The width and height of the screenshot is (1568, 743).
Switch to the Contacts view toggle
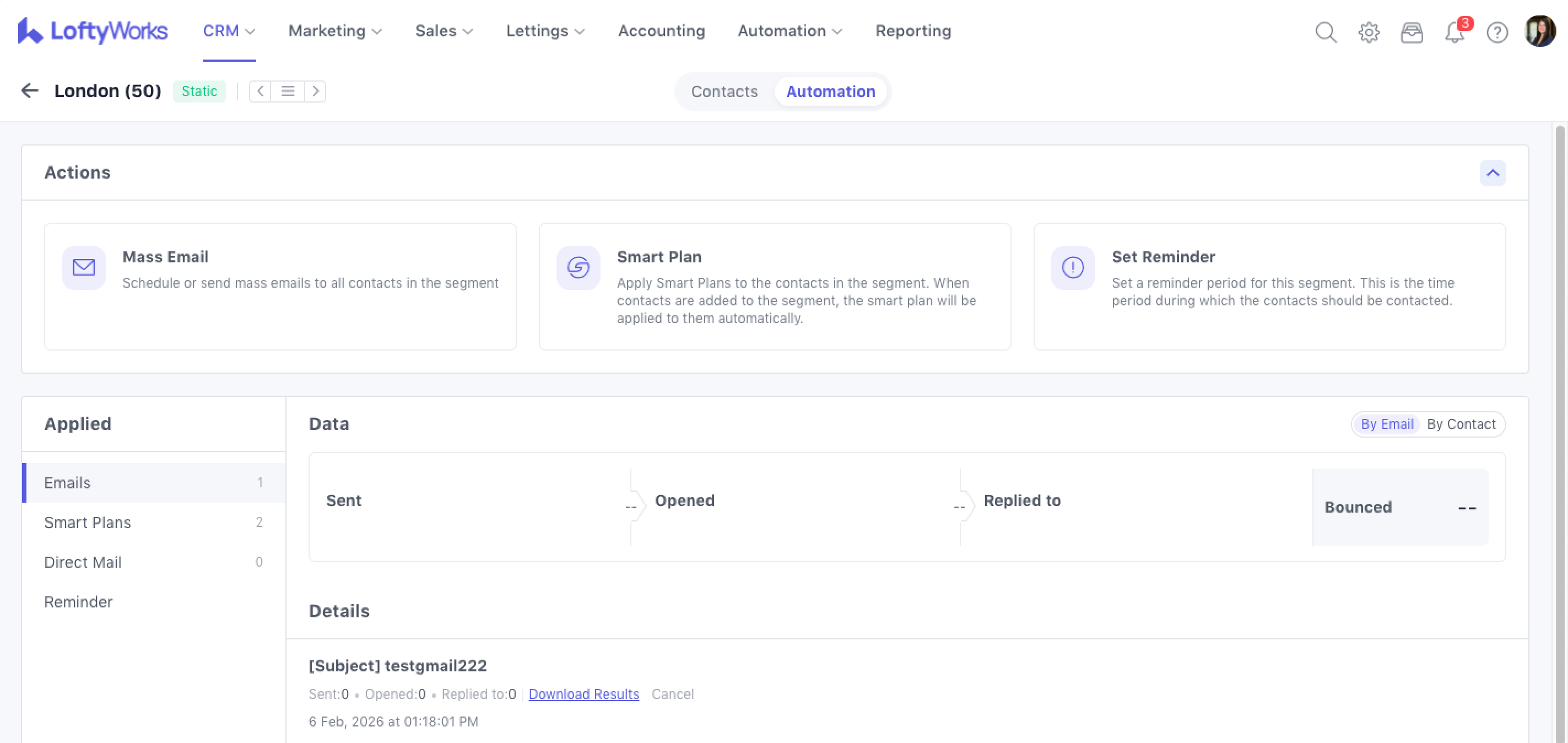(724, 91)
